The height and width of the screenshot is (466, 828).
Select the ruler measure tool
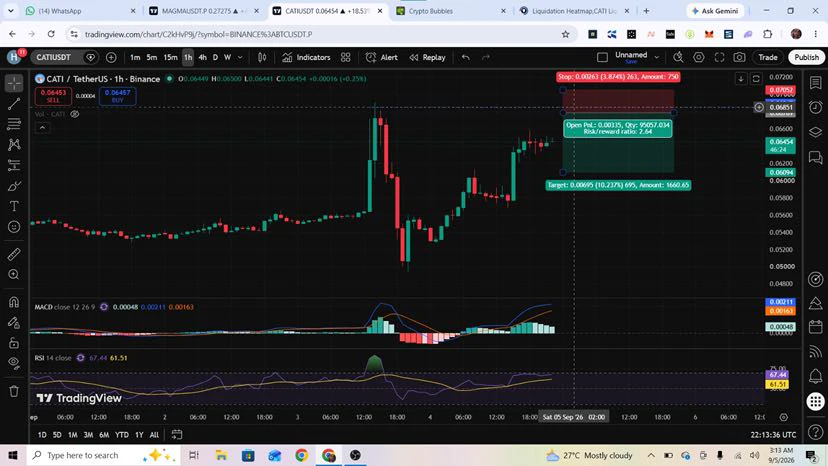(14, 254)
